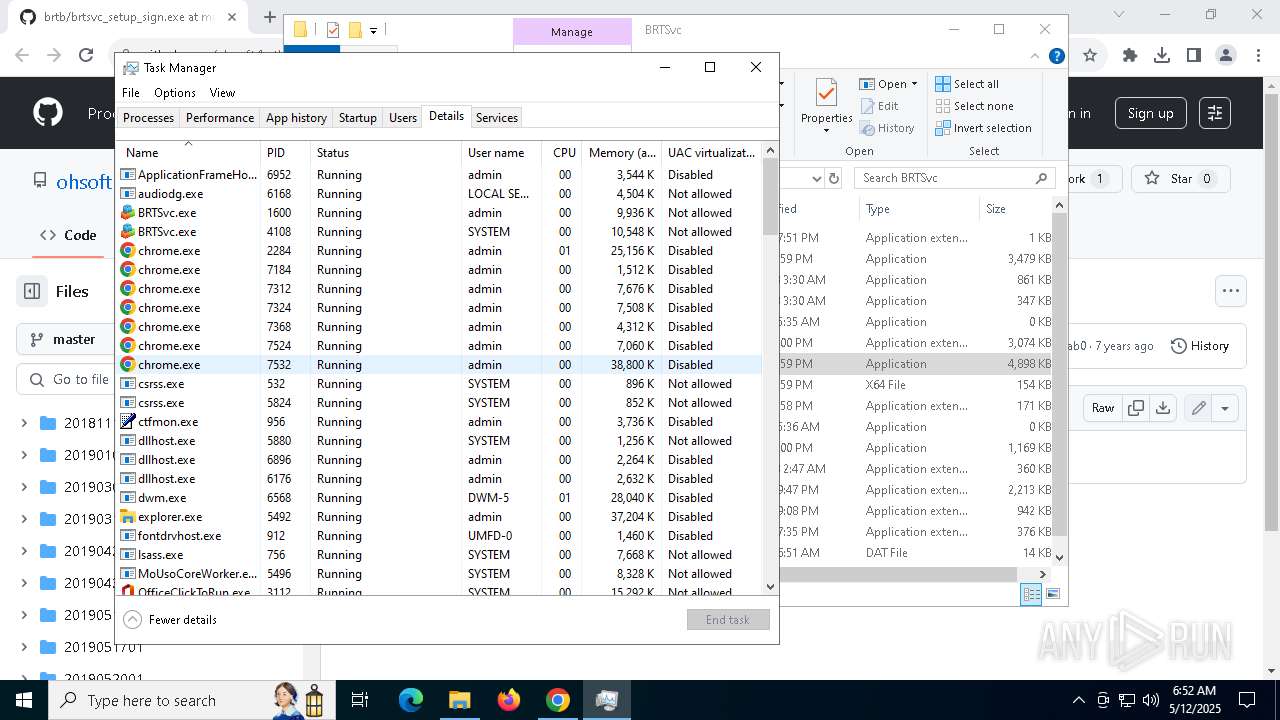Image resolution: width=1280 pixels, height=720 pixels.
Task: Click Select none in Explorer ribbon
Action: (975, 106)
